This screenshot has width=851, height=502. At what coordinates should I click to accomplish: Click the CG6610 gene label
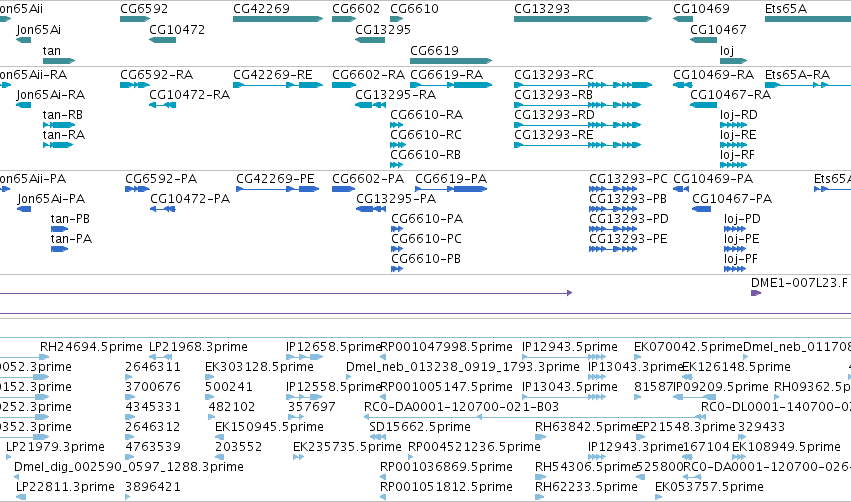point(414,9)
